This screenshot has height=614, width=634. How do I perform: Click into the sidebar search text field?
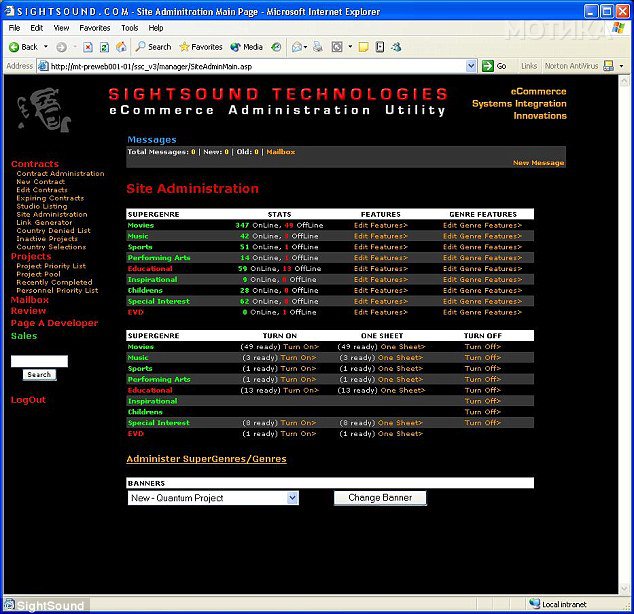(39, 361)
